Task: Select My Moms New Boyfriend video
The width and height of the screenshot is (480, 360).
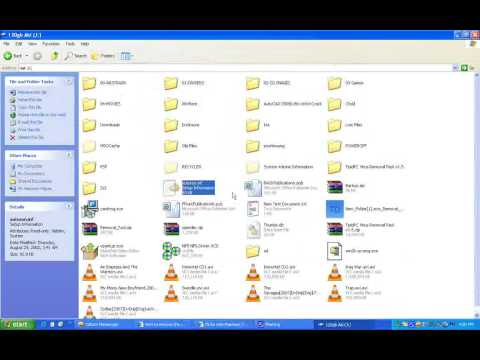Action: pos(119,293)
